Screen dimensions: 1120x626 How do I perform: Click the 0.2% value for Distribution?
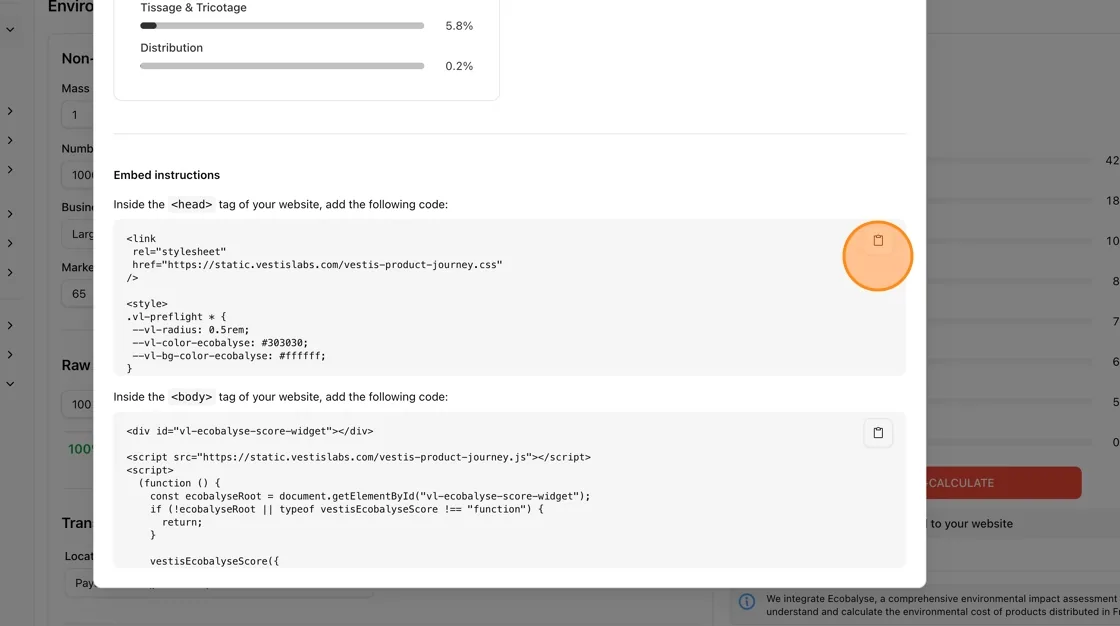click(x=459, y=66)
